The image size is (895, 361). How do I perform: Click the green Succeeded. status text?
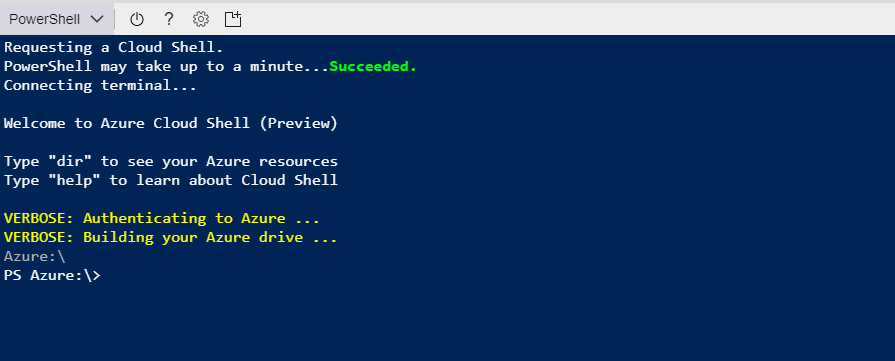coord(373,66)
